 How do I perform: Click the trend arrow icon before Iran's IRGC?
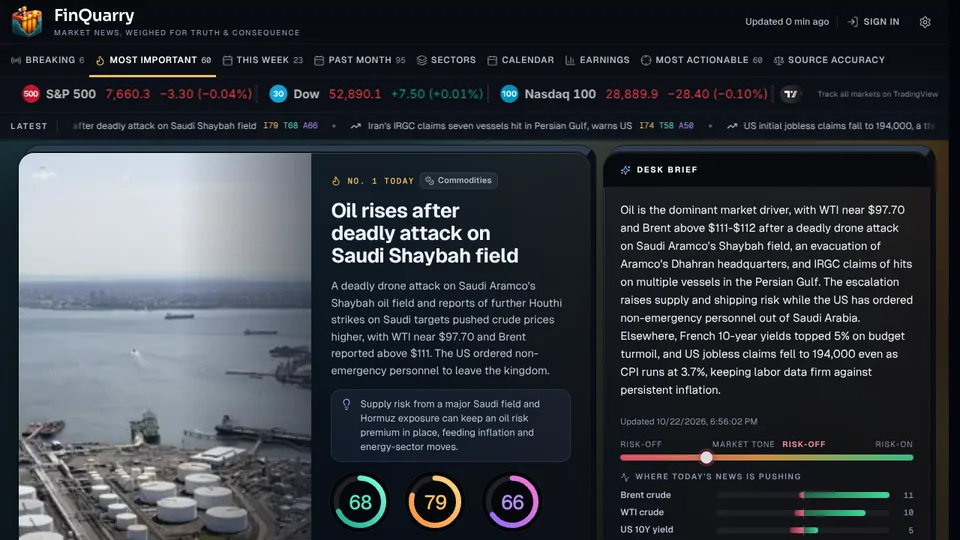tap(356, 126)
